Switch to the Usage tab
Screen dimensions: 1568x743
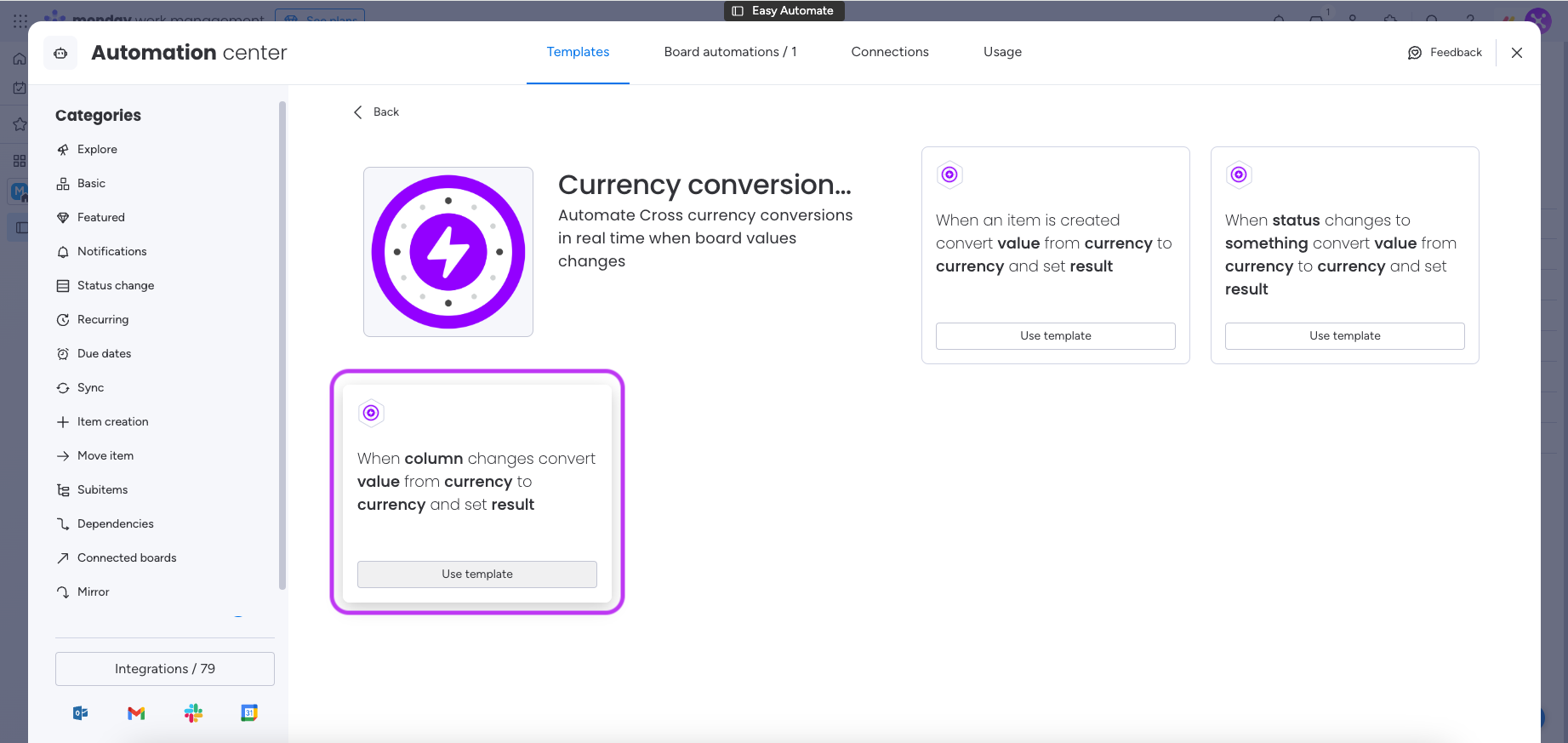pyautogui.click(x=1002, y=52)
